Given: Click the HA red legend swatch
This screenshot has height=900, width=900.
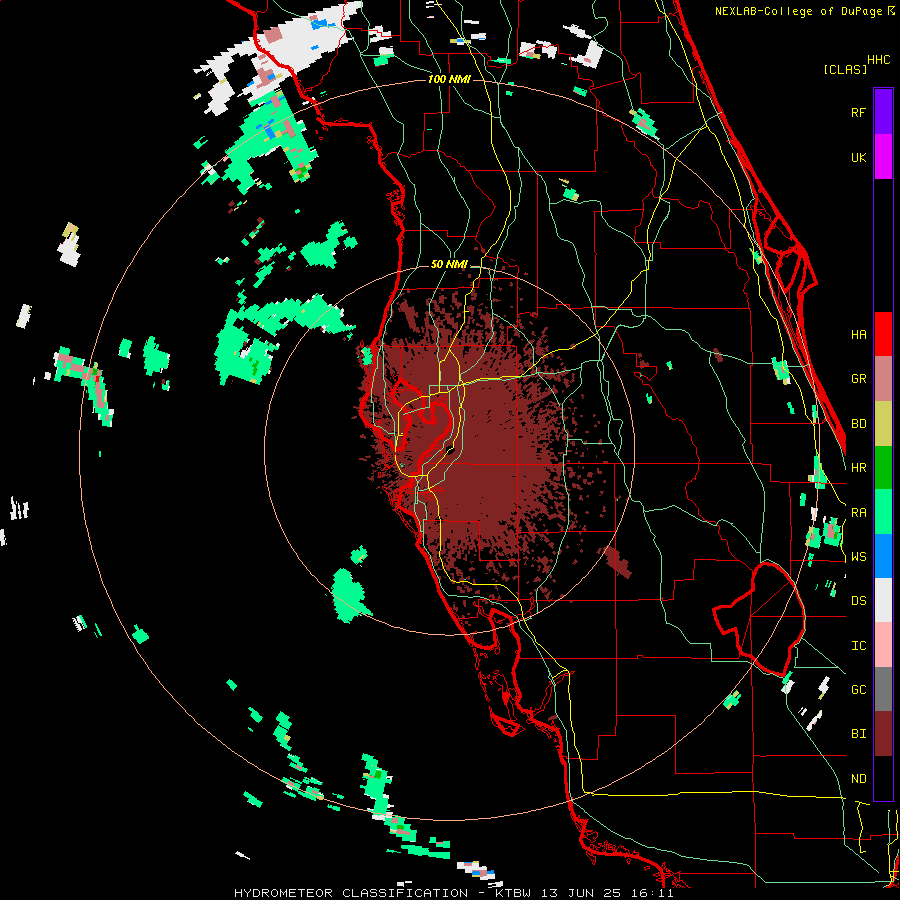Looking at the screenshot, I should point(883,334).
